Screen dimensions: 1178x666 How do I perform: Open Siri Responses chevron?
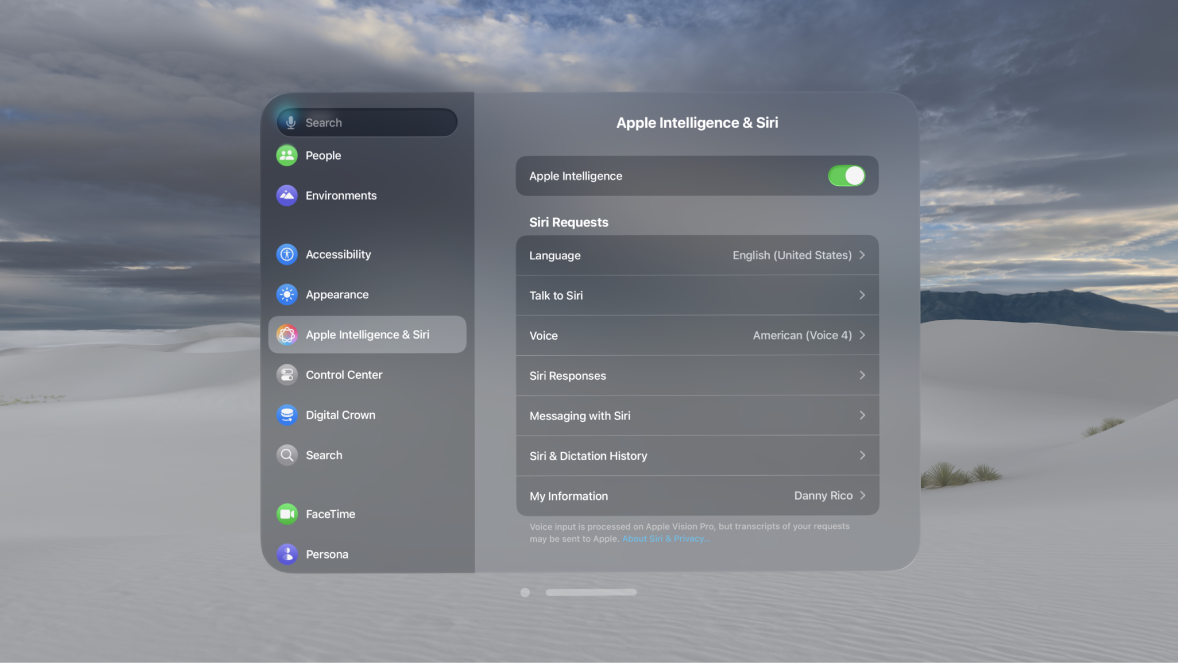(x=862, y=375)
